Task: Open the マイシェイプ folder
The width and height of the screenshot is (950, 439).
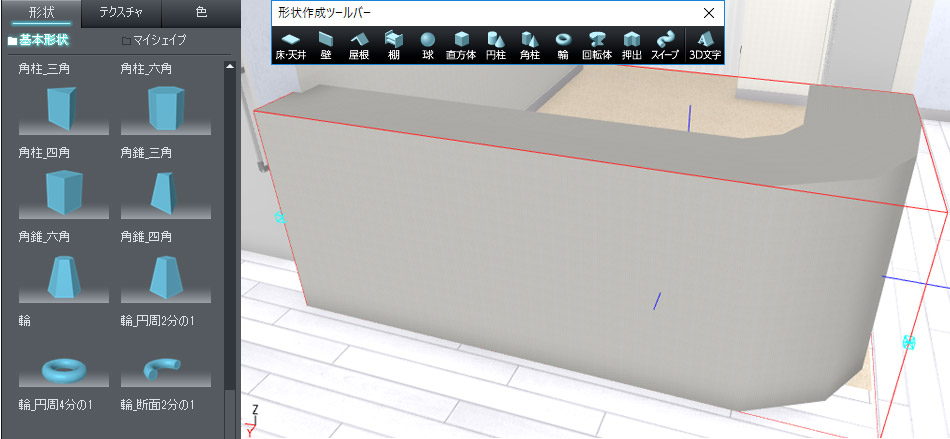Action: [153, 41]
